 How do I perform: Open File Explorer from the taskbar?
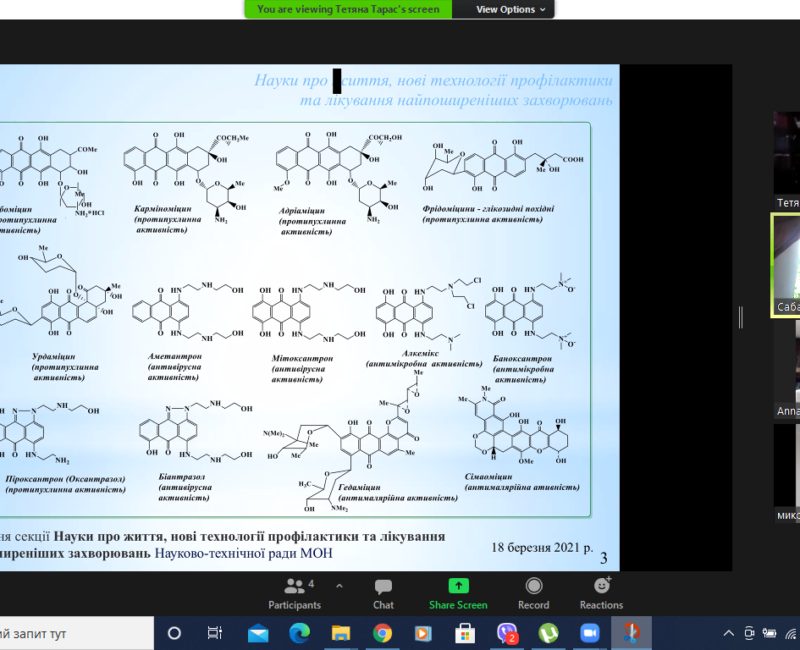click(x=341, y=633)
